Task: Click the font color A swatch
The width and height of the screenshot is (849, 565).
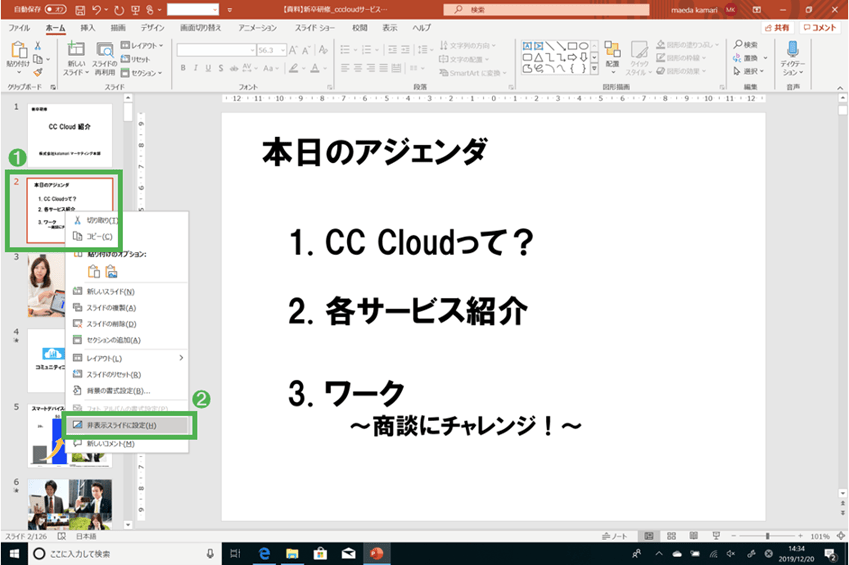Action: pos(315,68)
